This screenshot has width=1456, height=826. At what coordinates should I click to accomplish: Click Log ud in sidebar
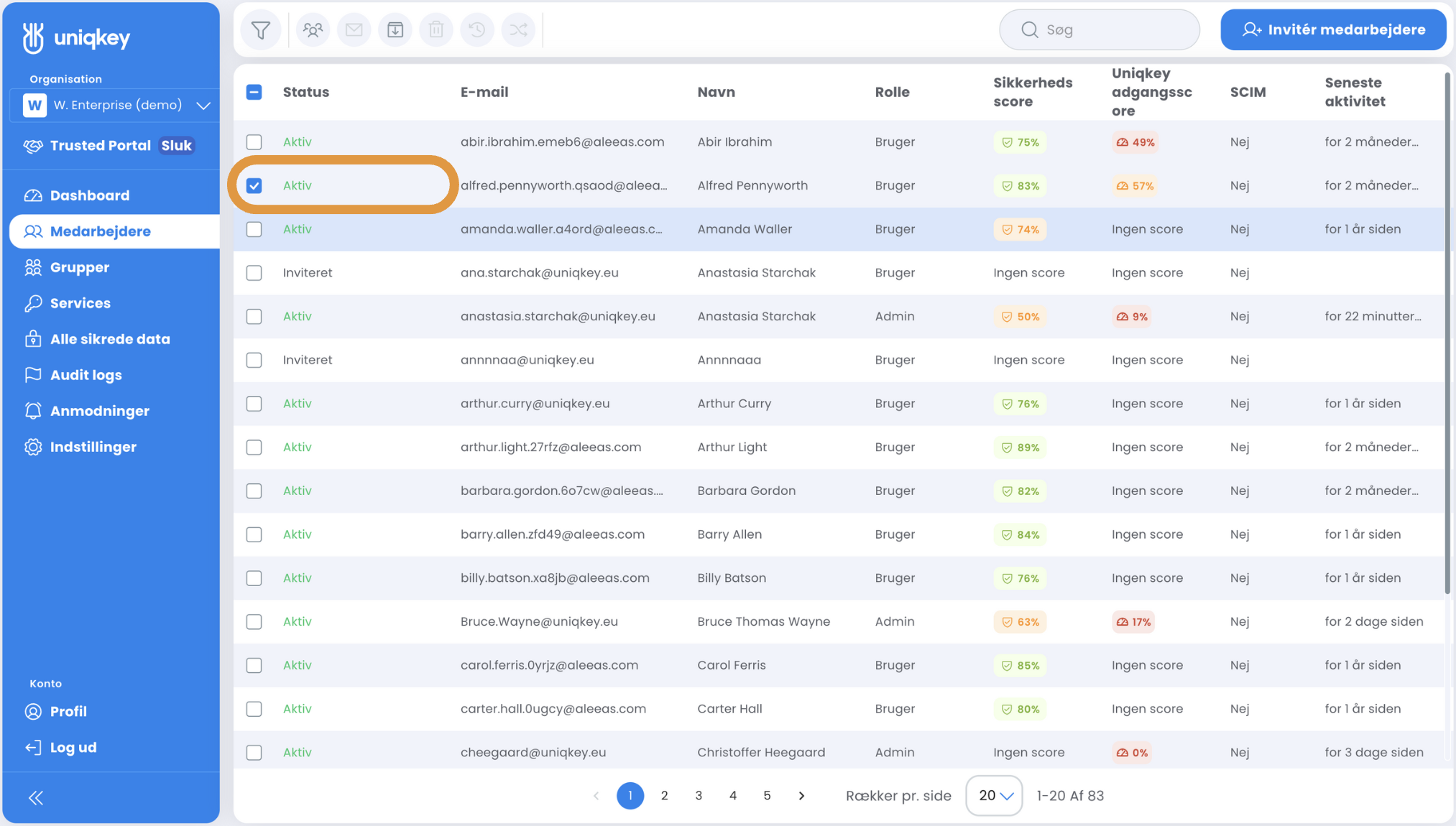pyautogui.click(x=73, y=747)
